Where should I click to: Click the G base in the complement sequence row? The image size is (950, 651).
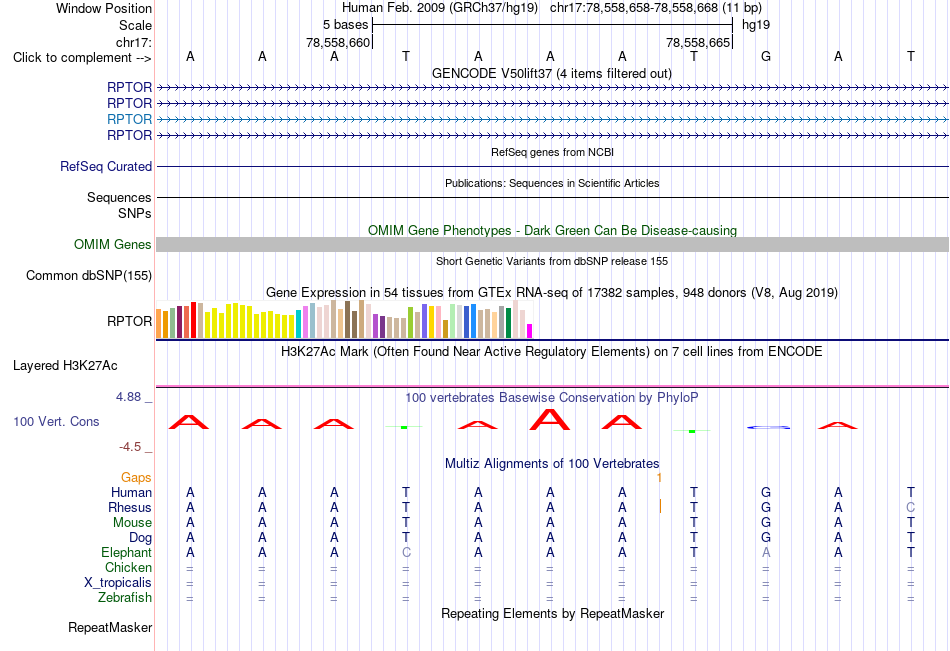766,56
